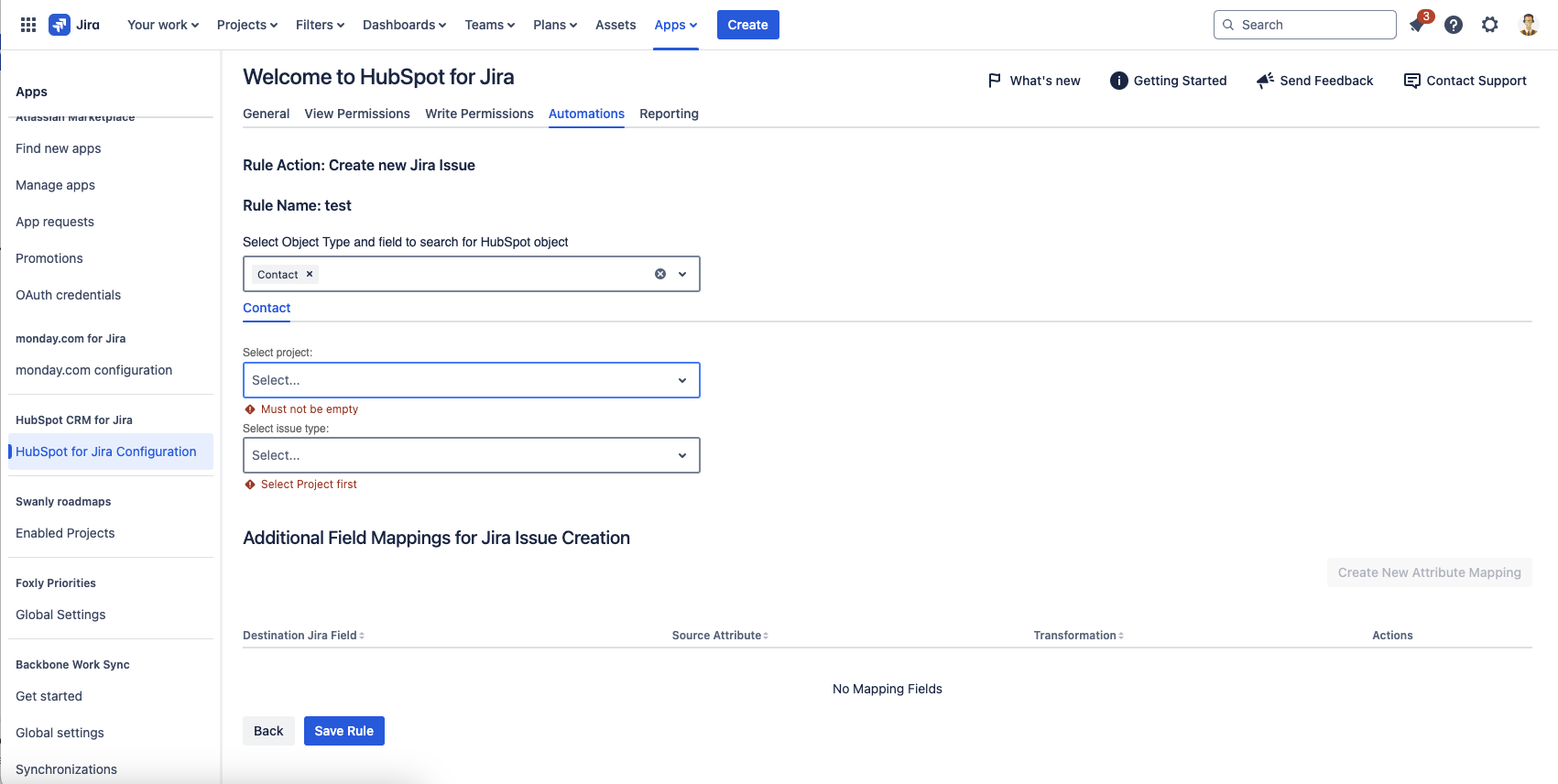Open the Apps top navigation menu
This screenshot has height=784, width=1558.
pos(676,25)
